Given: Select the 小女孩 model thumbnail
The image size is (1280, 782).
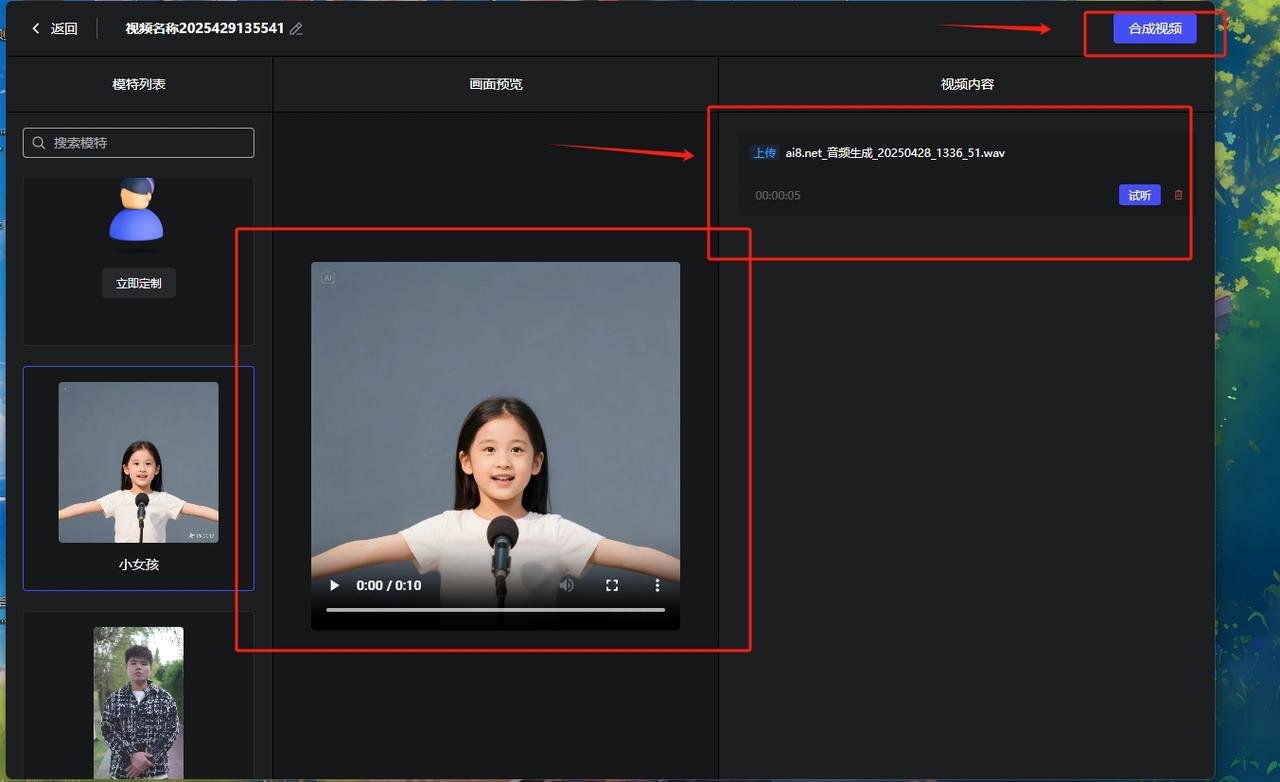Looking at the screenshot, I should 138,462.
